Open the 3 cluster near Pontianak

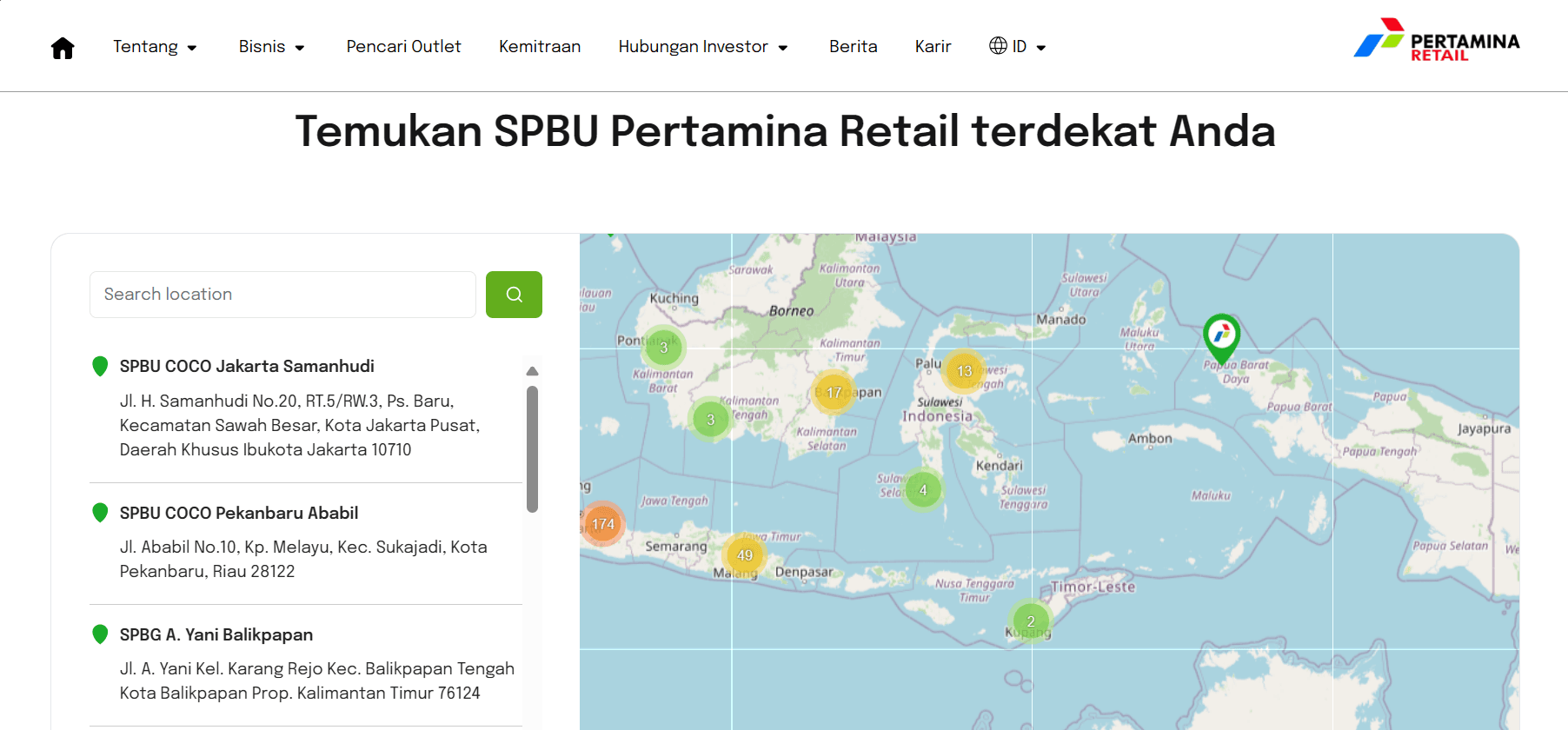point(663,348)
